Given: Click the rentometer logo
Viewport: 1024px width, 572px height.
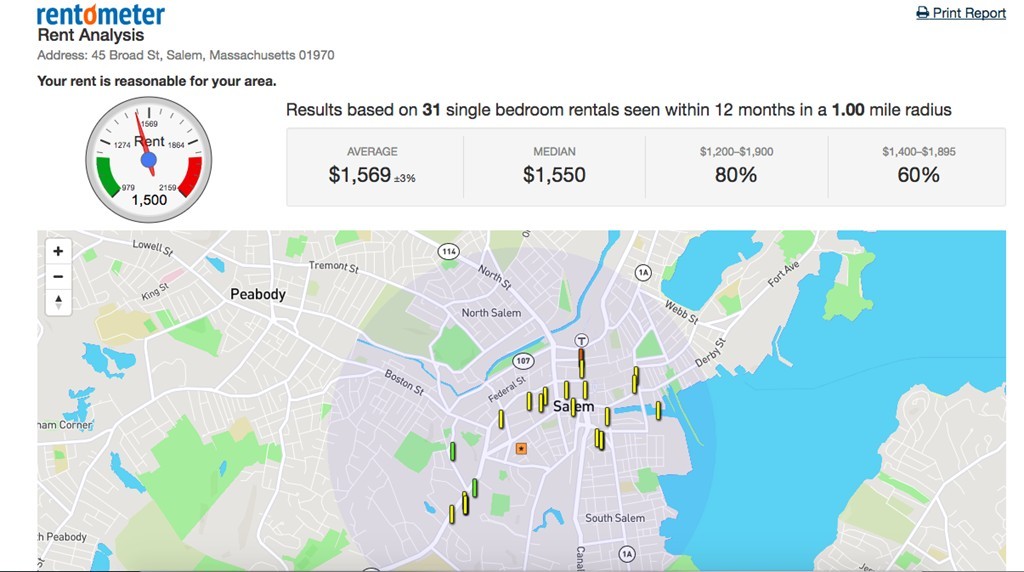Looking at the screenshot, I should 101,14.
